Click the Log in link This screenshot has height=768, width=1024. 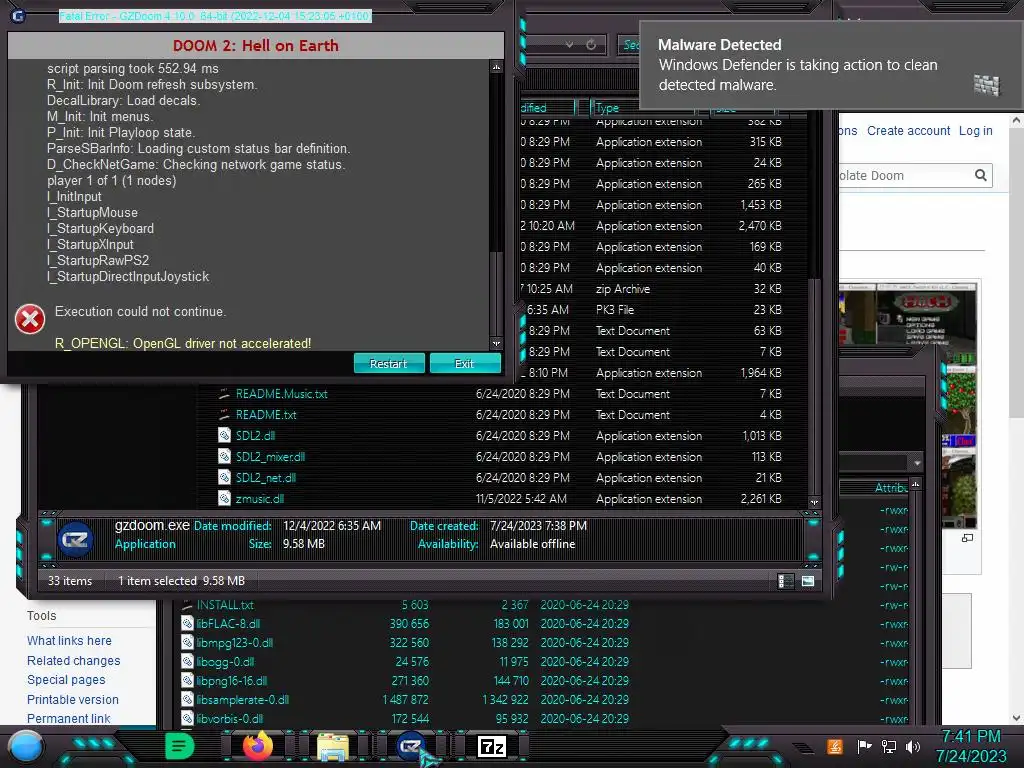pos(975,131)
